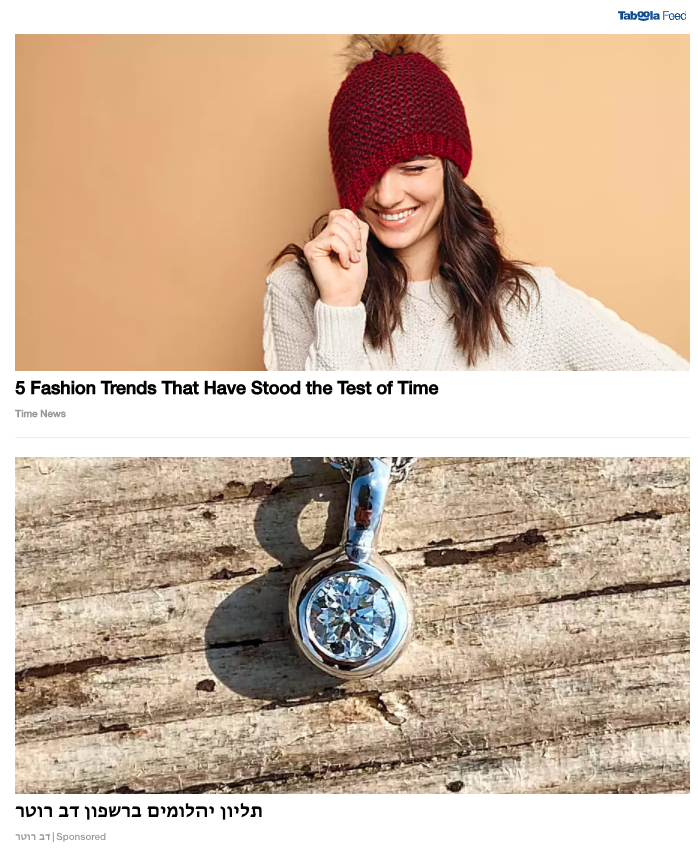The height and width of the screenshot is (851, 698).
Task: Open the Hebrew headline "תליון יהלומים ברשפון"
Action: [x=139, y=811]
